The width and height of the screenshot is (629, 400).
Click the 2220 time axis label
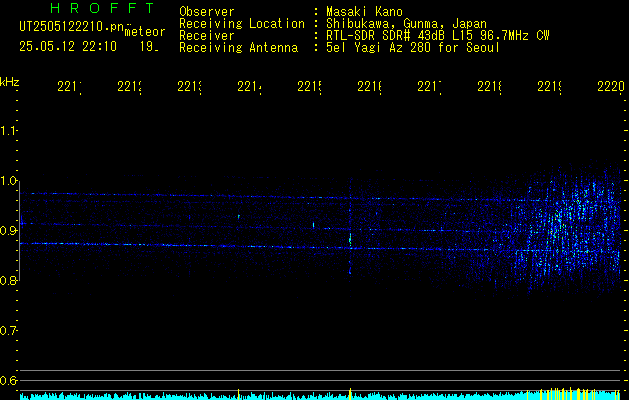[611, 86]
